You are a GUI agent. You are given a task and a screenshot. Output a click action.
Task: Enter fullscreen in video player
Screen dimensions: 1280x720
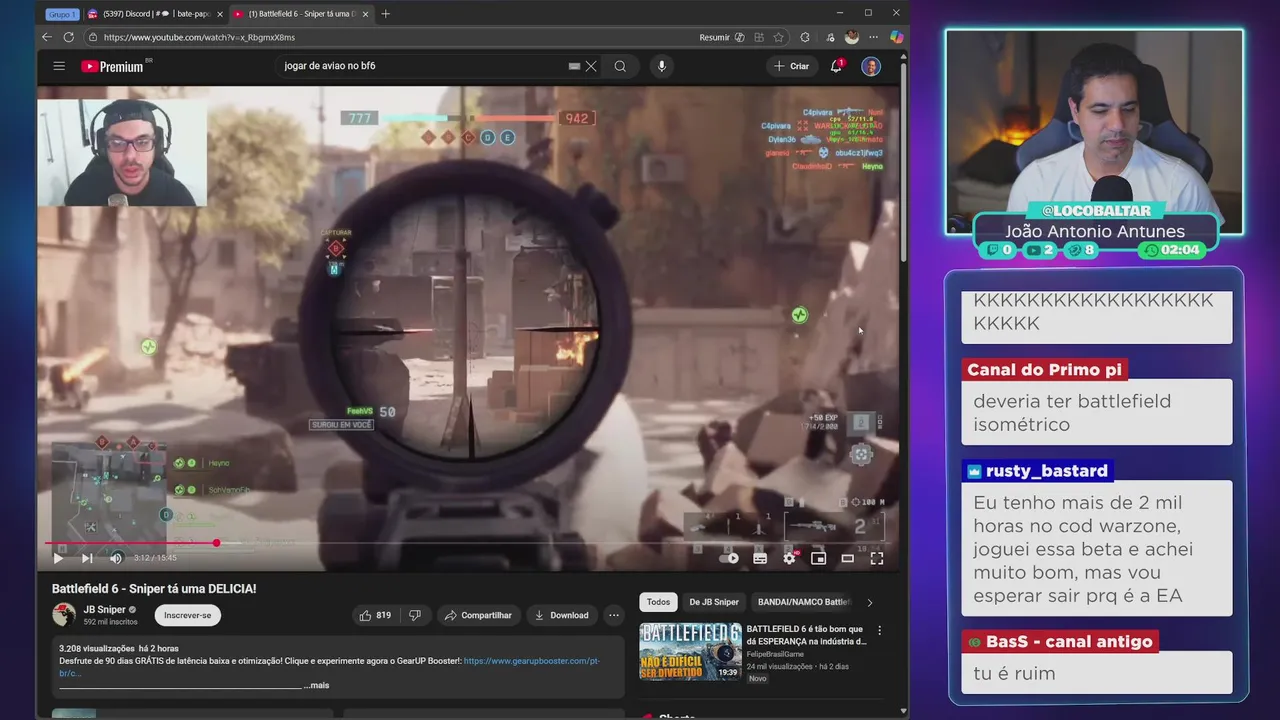click(x=876, y=558)
